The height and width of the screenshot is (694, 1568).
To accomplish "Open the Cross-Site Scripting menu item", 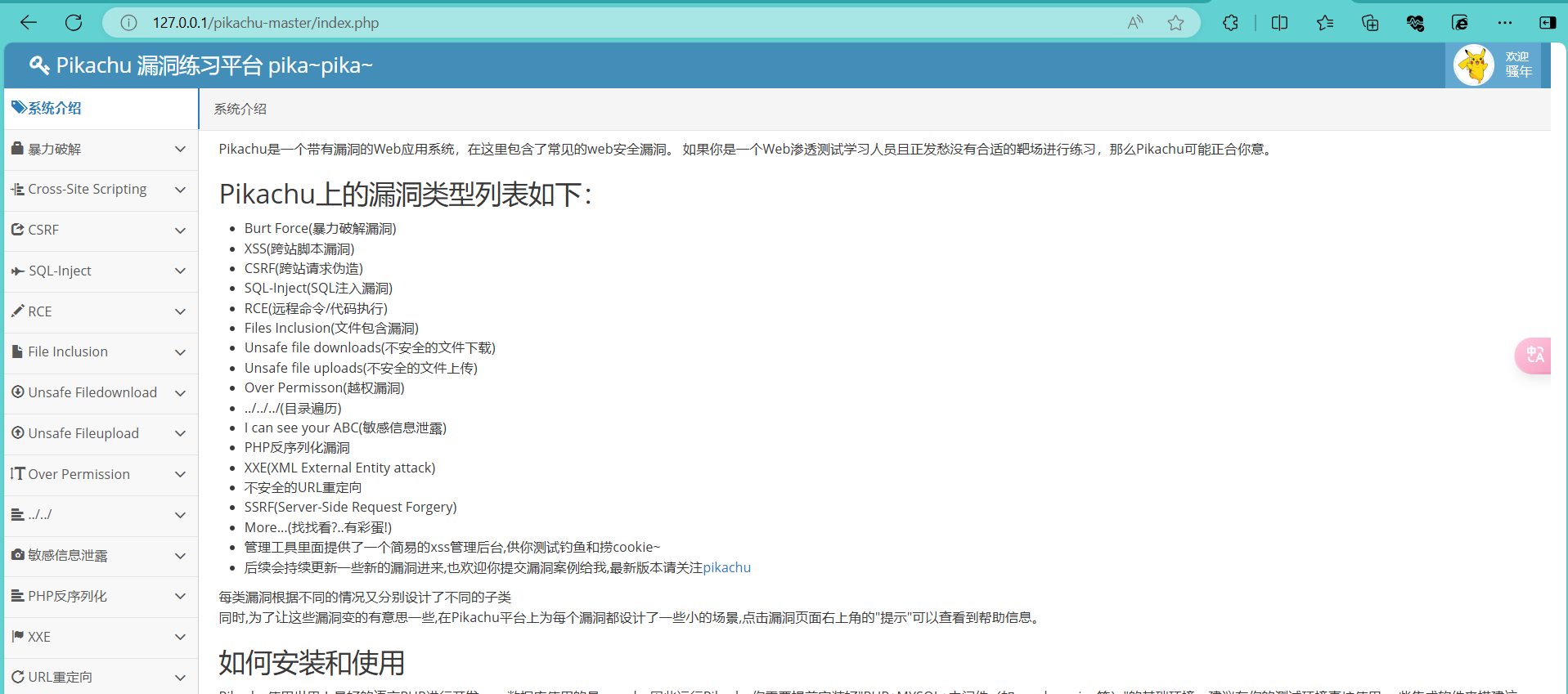I will click(x=101, y=190).
